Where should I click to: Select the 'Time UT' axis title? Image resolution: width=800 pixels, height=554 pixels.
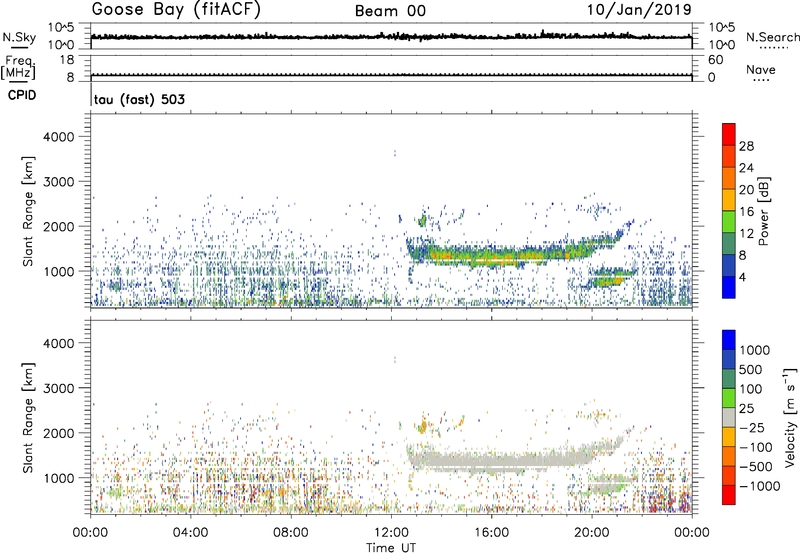391,548
